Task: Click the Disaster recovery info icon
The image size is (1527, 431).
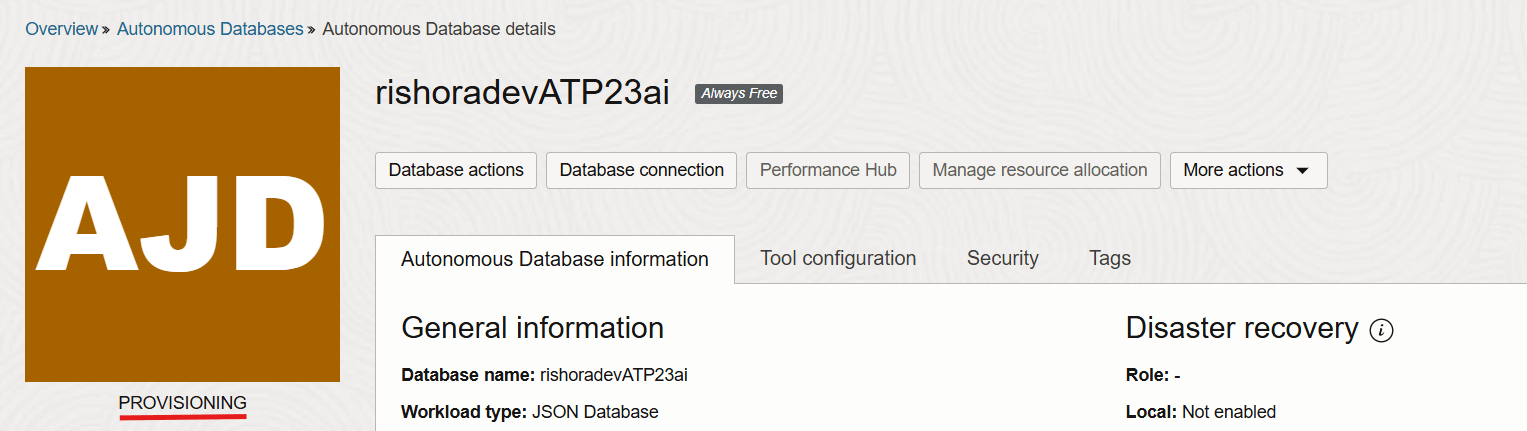Action: (x=1381, y=330)
